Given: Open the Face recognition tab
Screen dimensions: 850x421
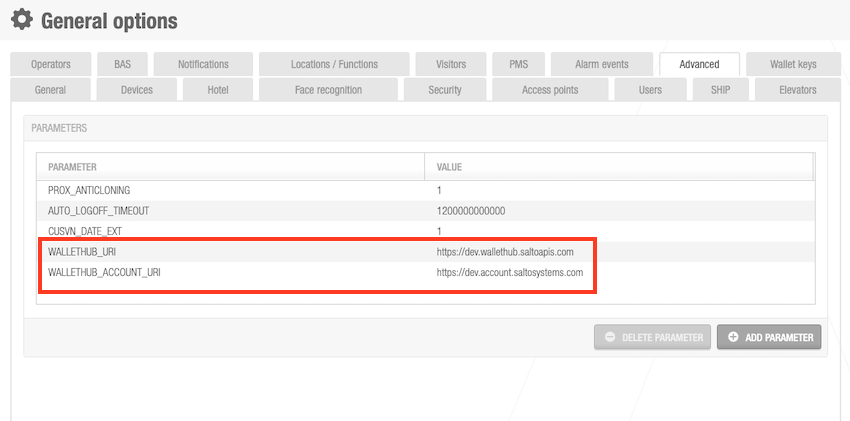Looking at the screenshot, I should pyautogui.click(x=328, y=89).
